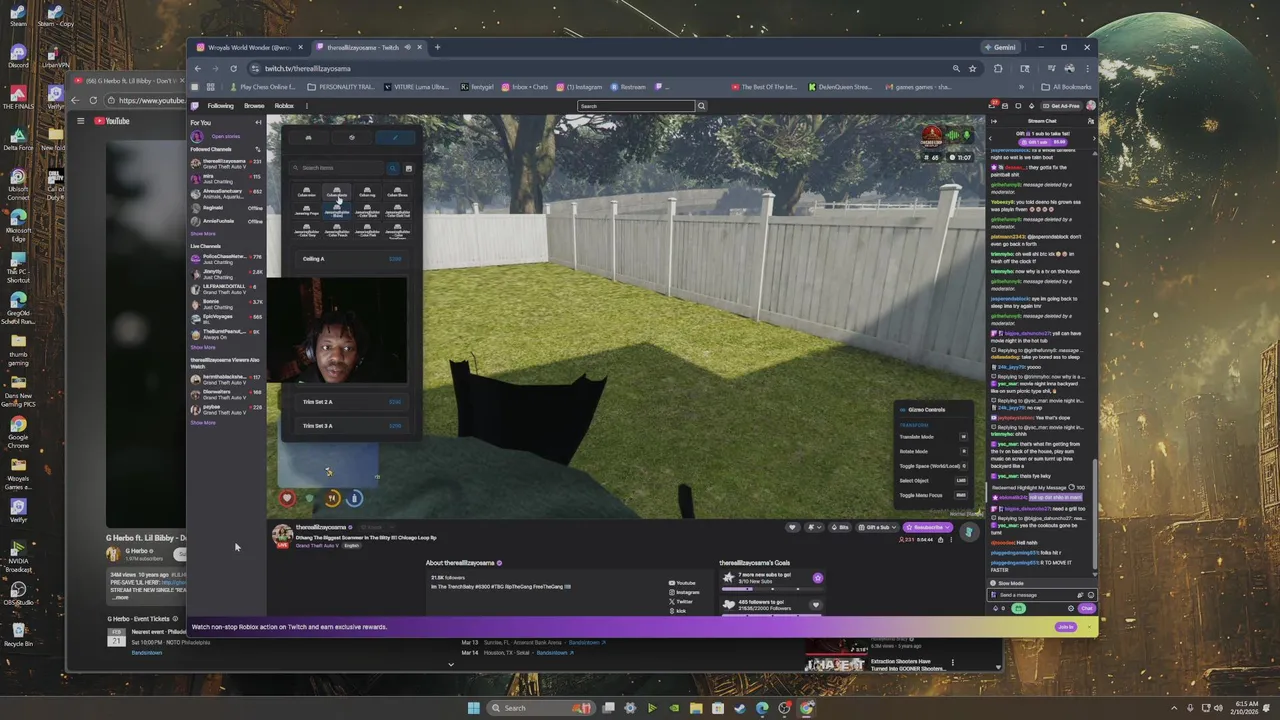Viewport: 1280px width, 720px height.
Task: Show next gift banner with right arrow
Action: [x=1094, y=138]
